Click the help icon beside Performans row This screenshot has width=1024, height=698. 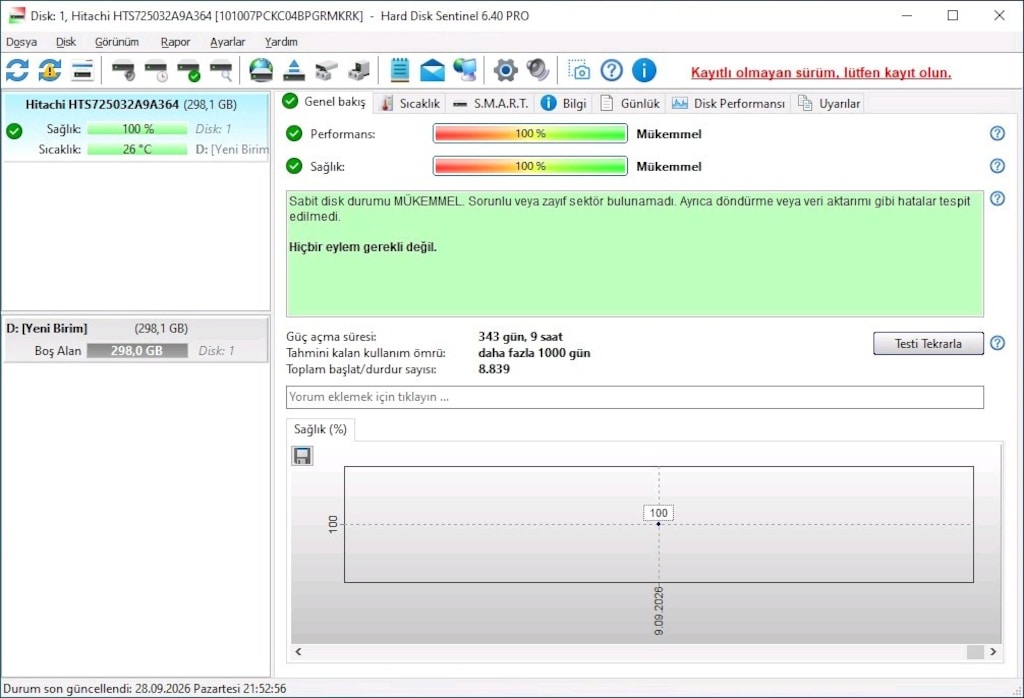pos(997,133)
